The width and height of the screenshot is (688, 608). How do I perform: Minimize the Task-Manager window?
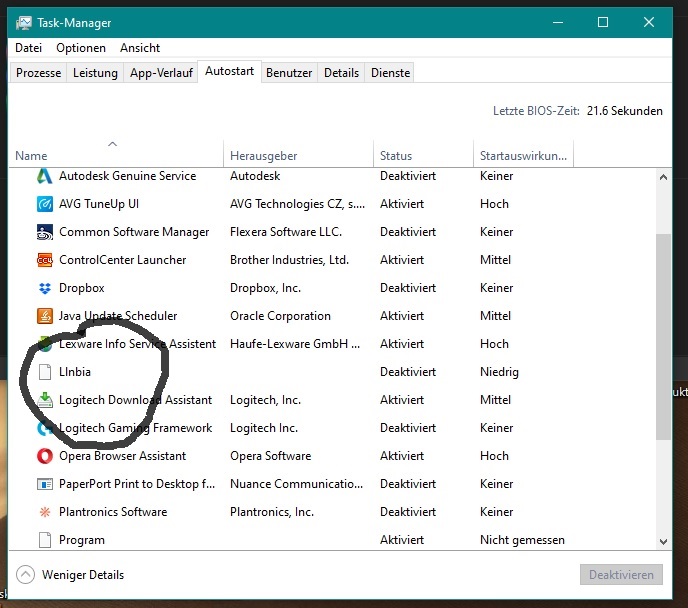tap(558, 22)
